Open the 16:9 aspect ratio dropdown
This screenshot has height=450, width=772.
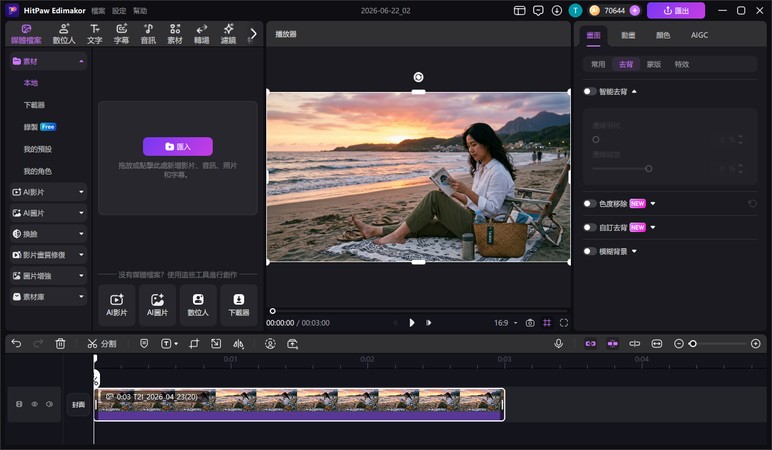(506, 323)
